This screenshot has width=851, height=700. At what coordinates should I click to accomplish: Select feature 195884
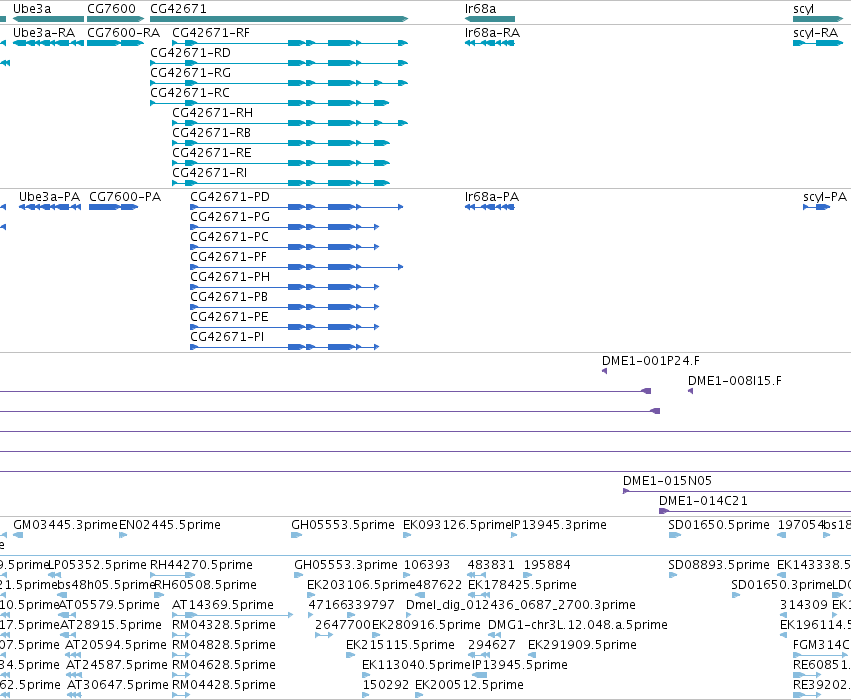pyautogui.click(x=547, y=565)
